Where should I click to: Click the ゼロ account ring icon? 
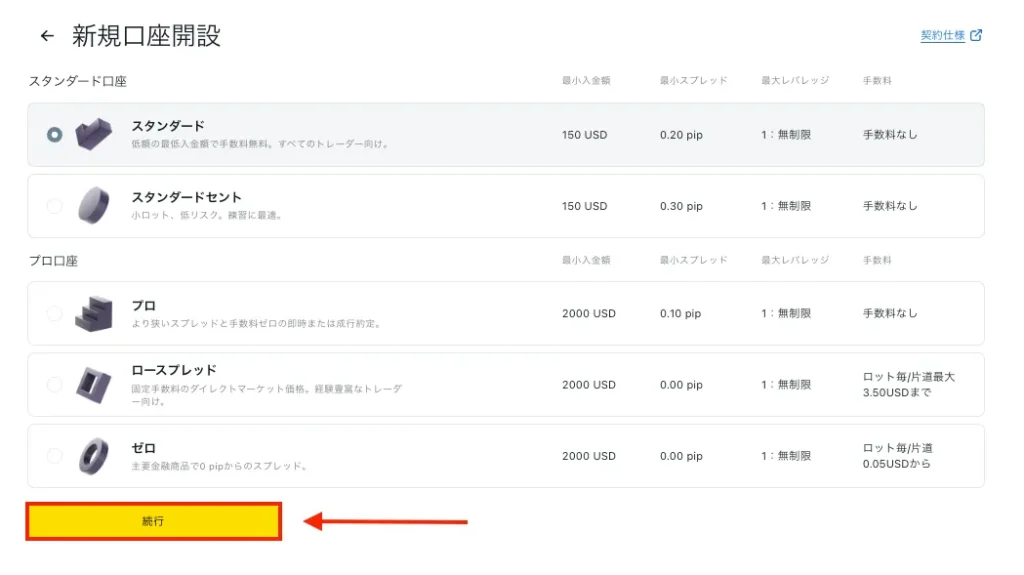click(x=93, y=455)
